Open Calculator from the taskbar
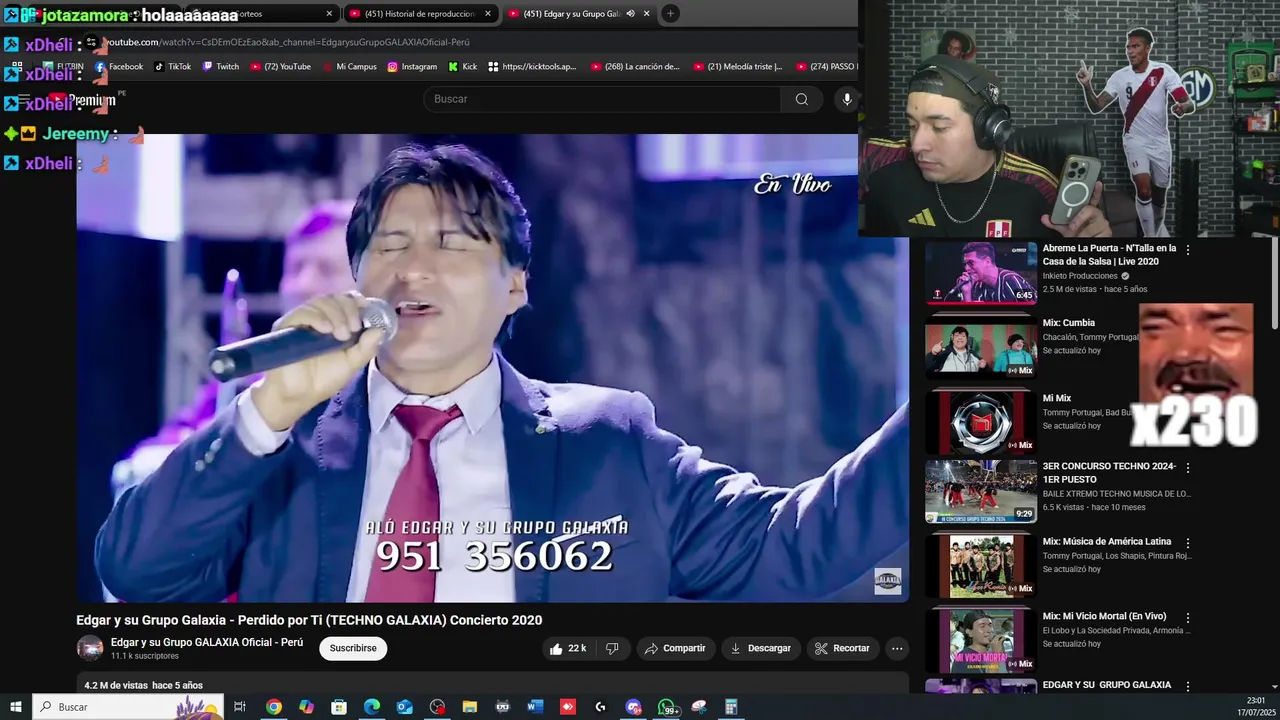 coord(731,707)
